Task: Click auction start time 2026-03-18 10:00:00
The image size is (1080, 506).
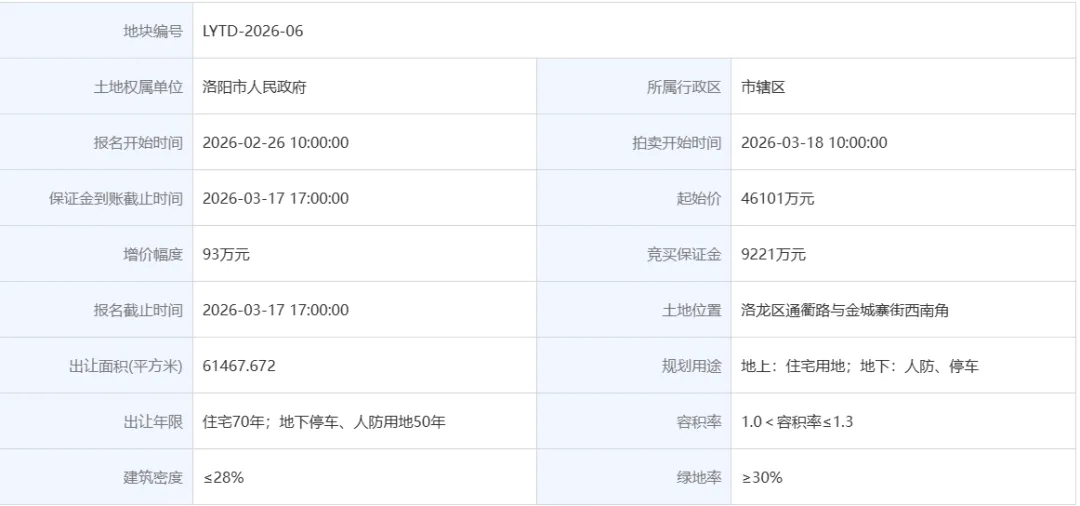Action: click(x=814, y=143)
